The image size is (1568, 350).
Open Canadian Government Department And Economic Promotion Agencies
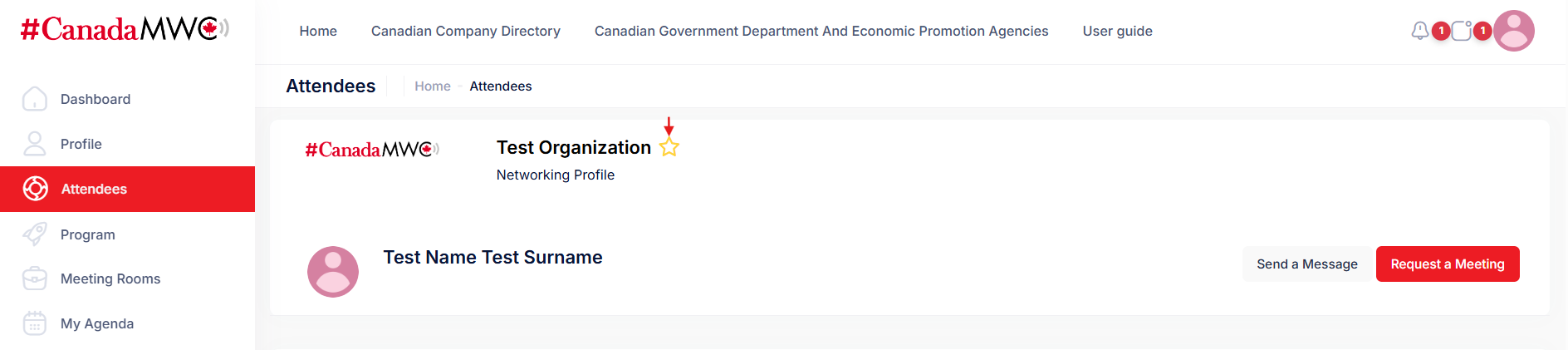pos(821,31)
